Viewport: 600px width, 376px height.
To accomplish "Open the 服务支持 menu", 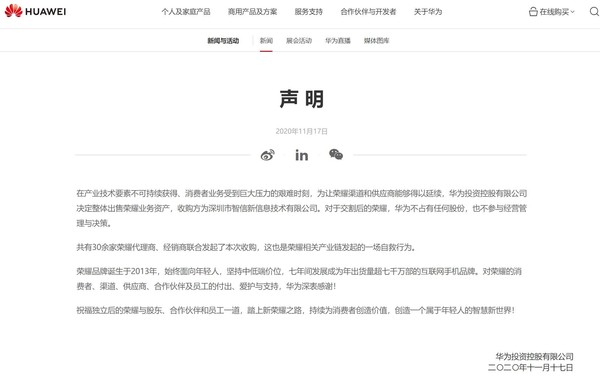I will pos(308,12).
